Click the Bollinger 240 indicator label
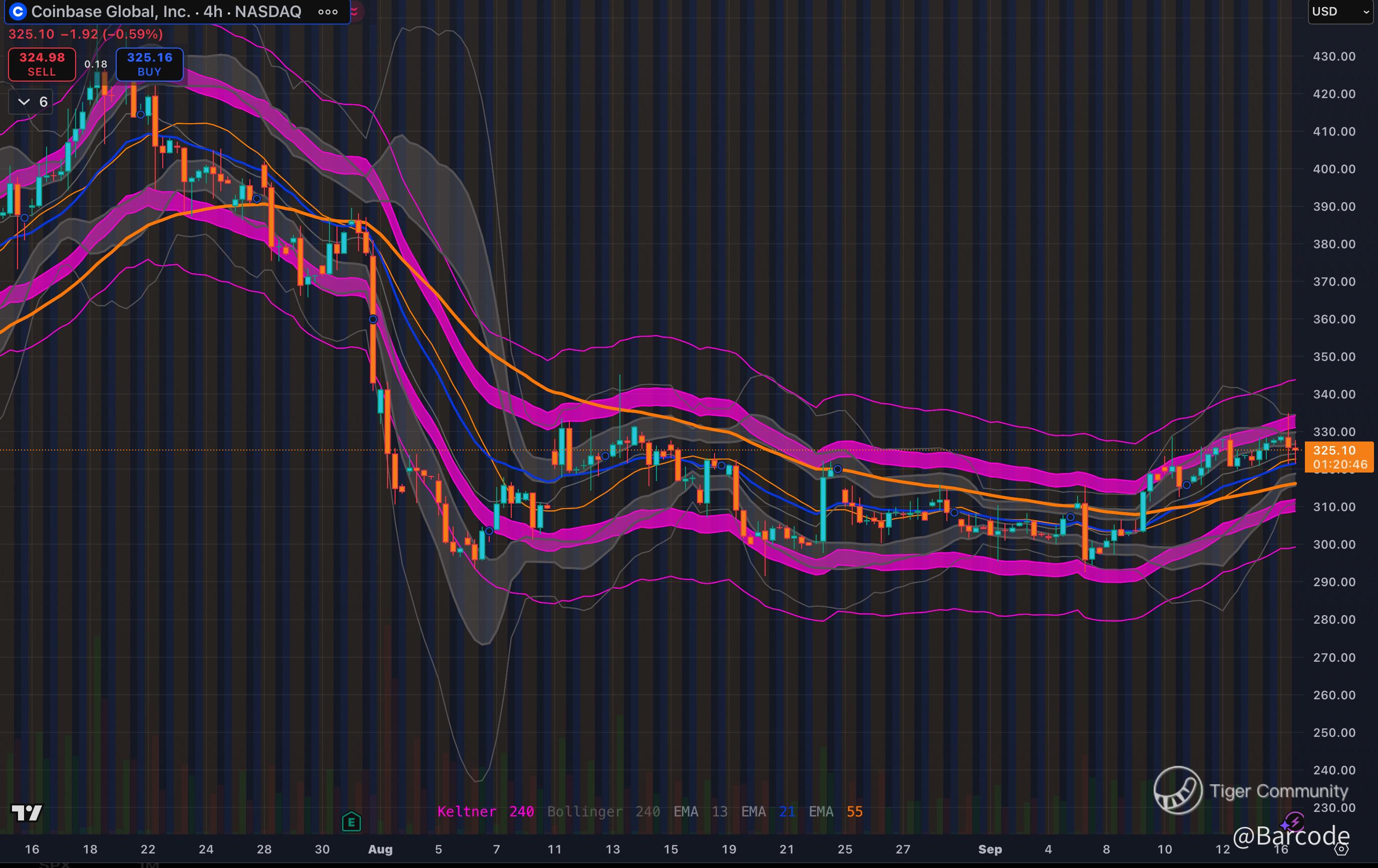1378x868 pixels. pos(603,811)
